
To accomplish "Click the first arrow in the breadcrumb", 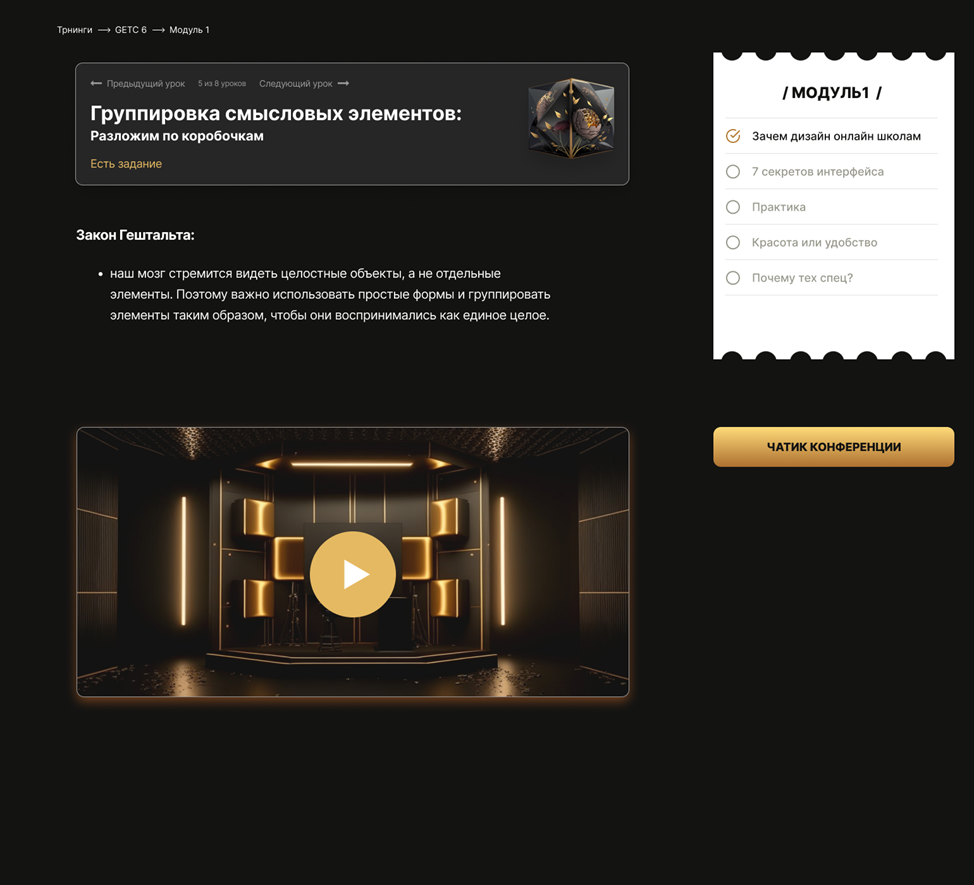I will (x=104, y=30).
